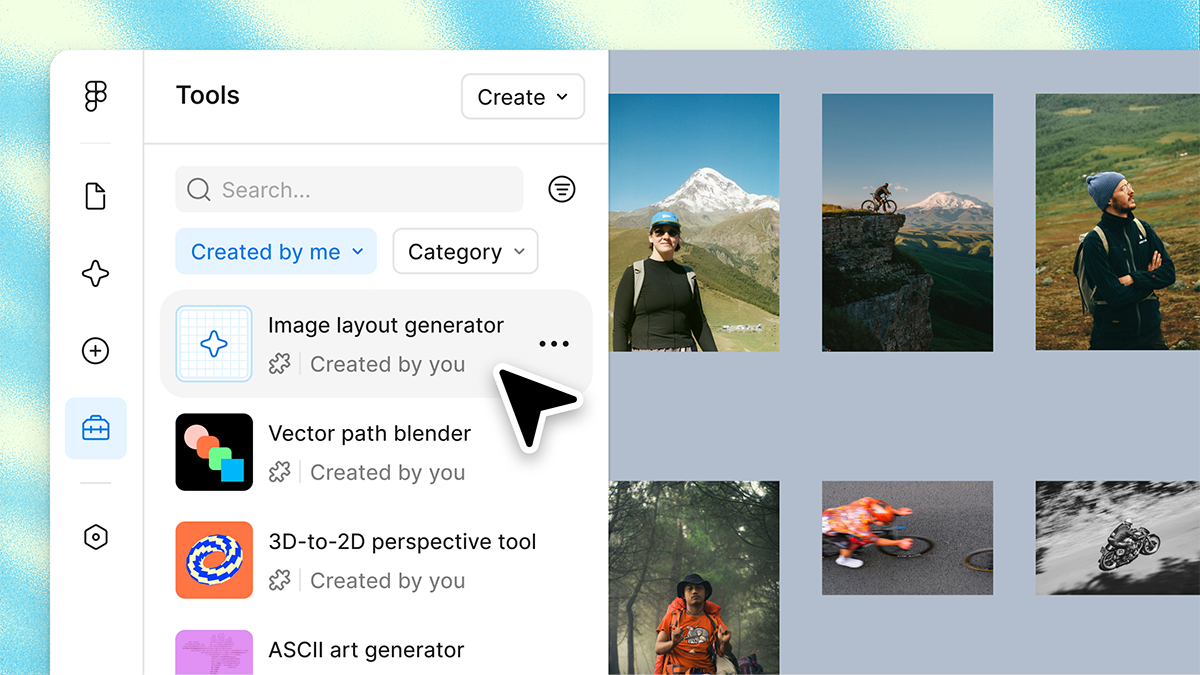The image size is (1200, 675).
Task: Open the three-dot menu for Image layout generator
Action: [x=553, y=344]
